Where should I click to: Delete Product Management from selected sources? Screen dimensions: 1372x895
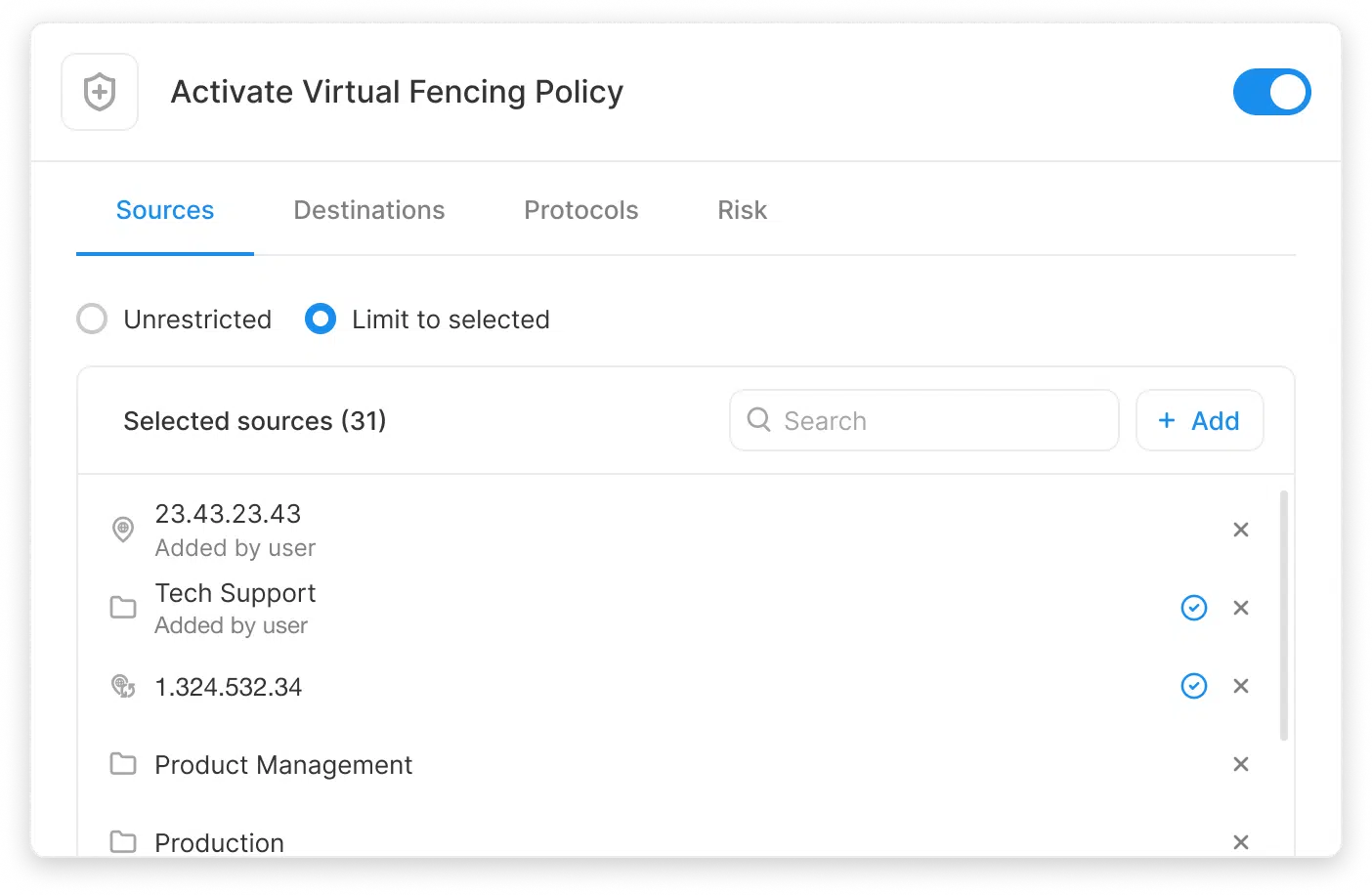(x=1241, y=764)
